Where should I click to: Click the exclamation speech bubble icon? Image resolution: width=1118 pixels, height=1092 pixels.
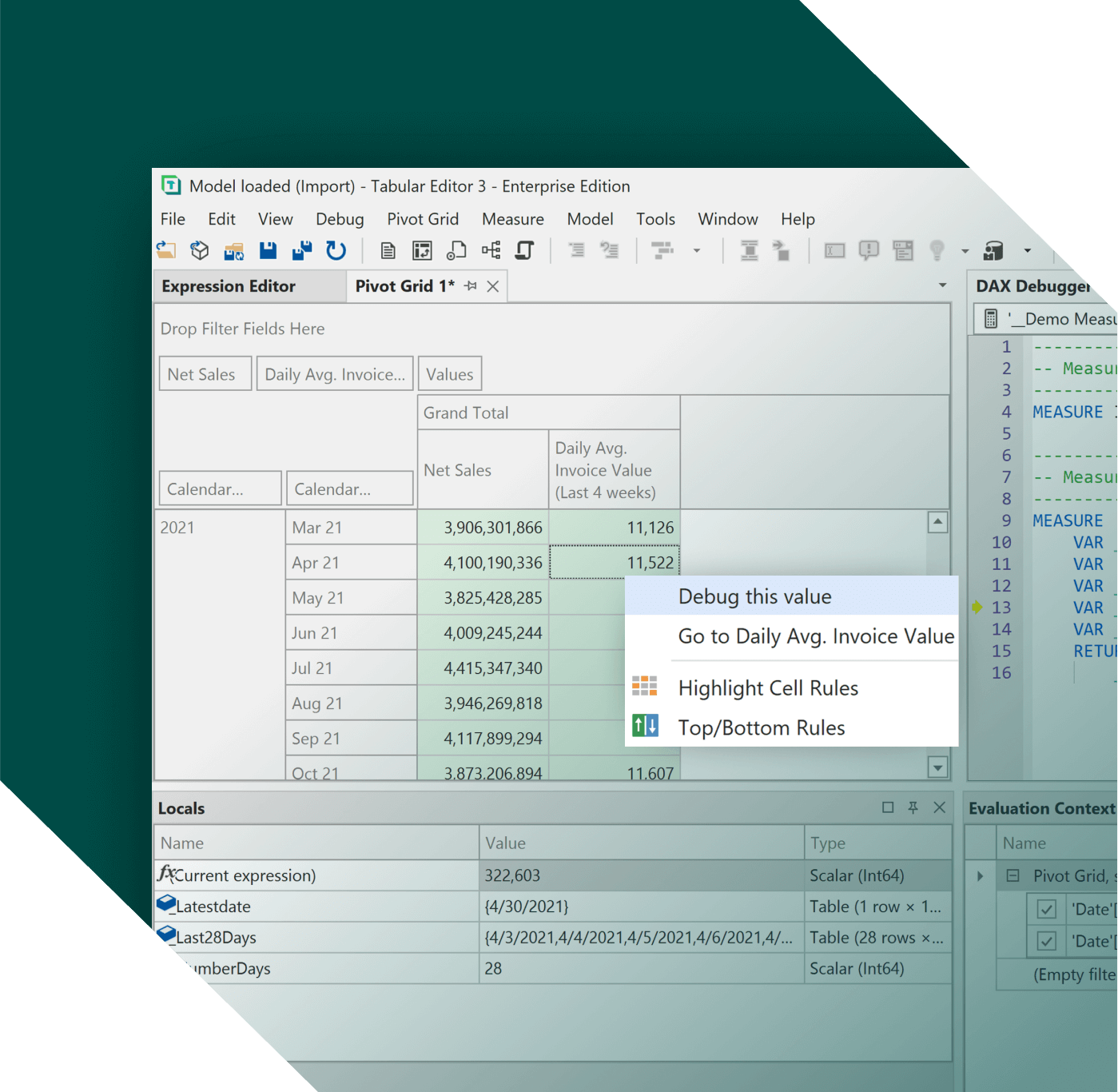click(869, 251)
